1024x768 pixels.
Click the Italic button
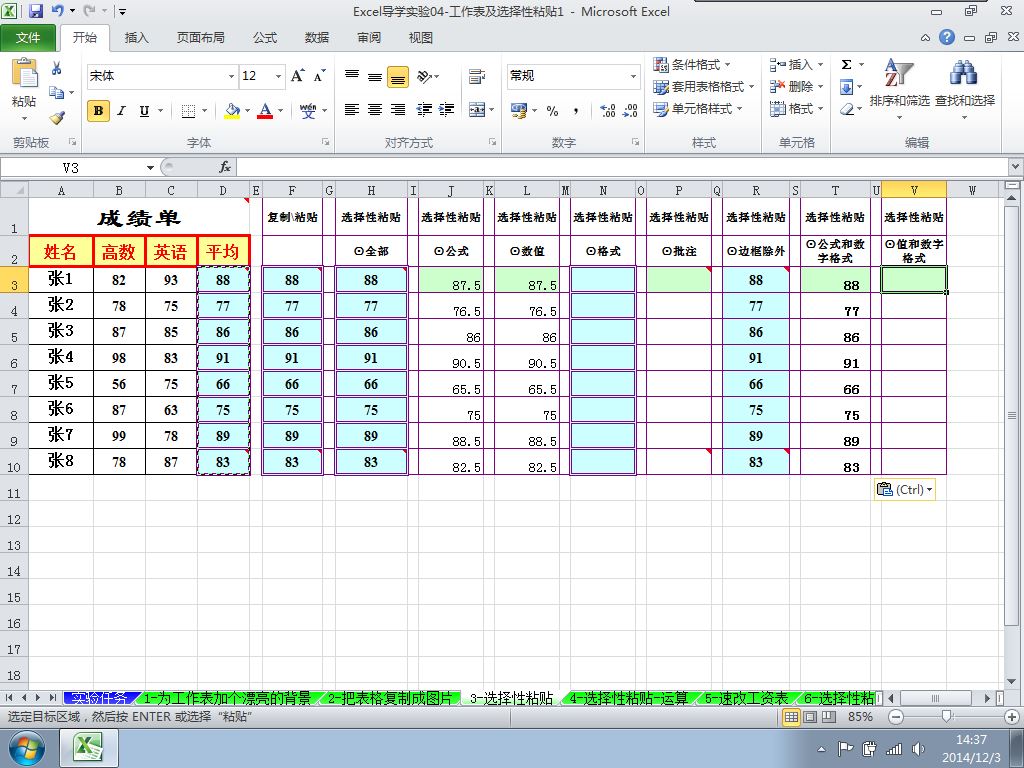121,111
